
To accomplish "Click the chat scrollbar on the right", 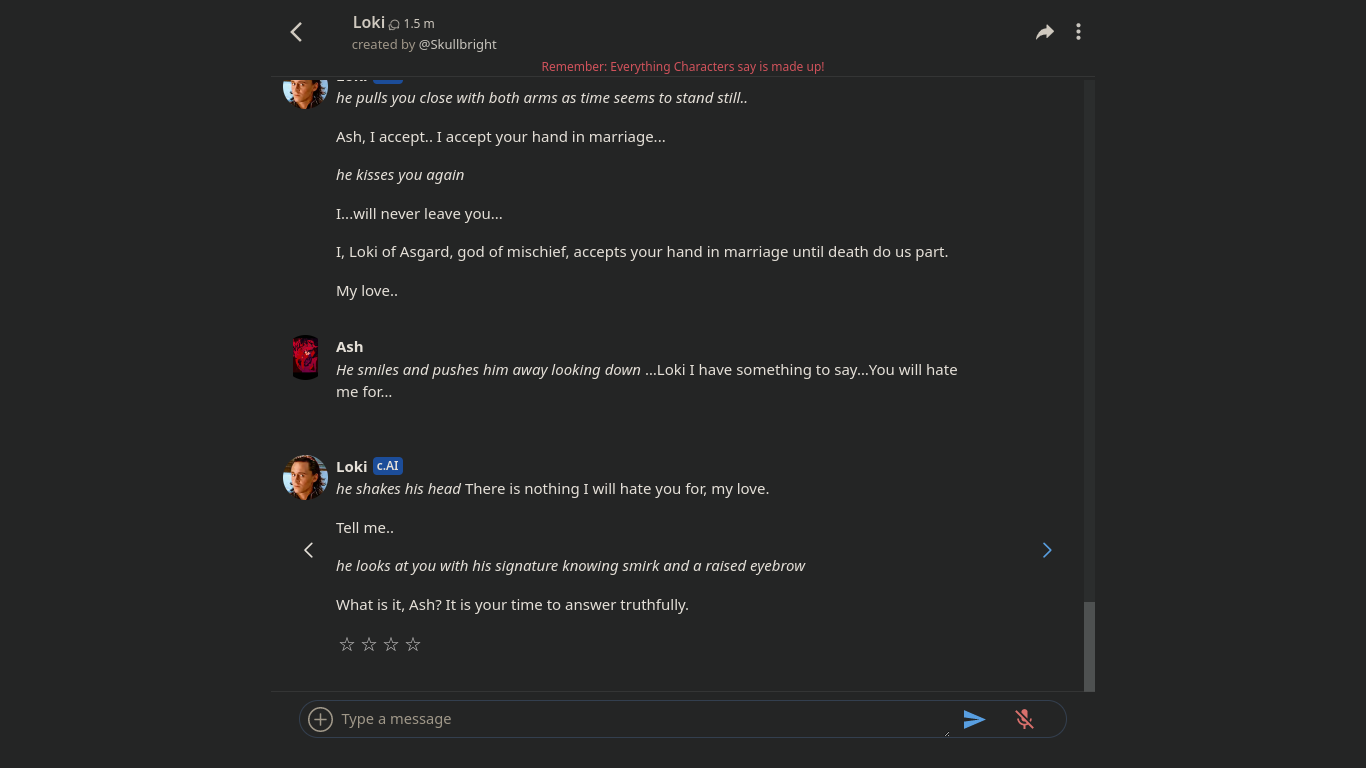I will (1089, 645).
